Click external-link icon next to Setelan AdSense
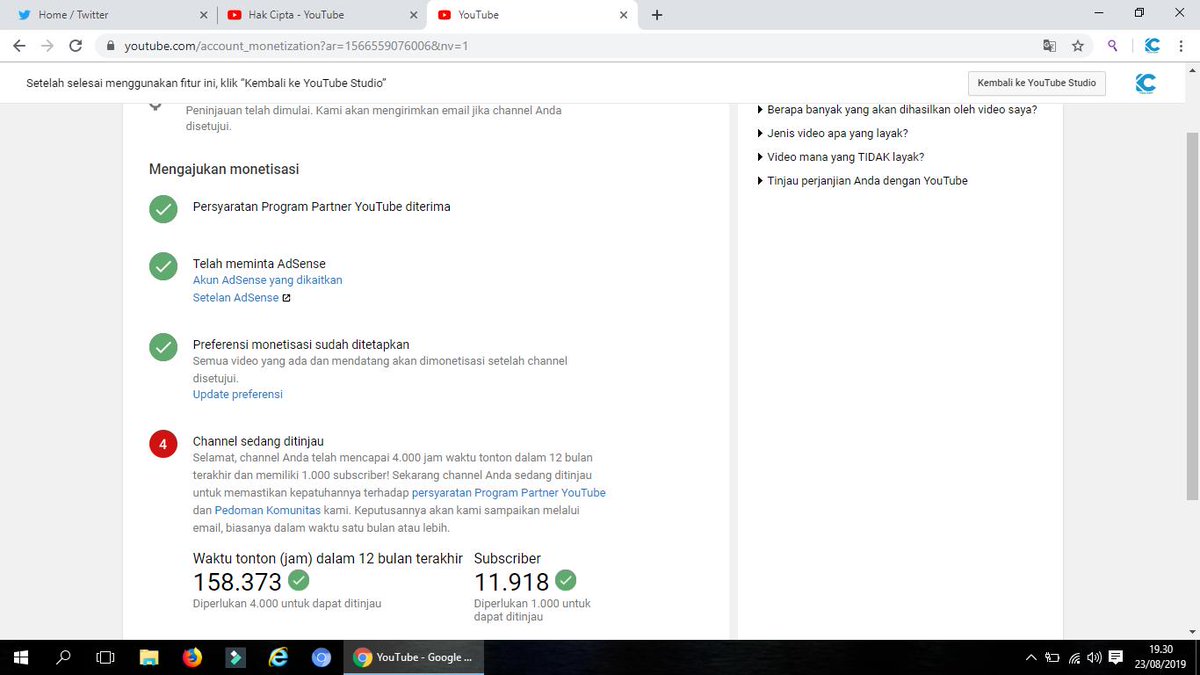This screenshot has width=1200, height=675. click(x=286, y=298)
